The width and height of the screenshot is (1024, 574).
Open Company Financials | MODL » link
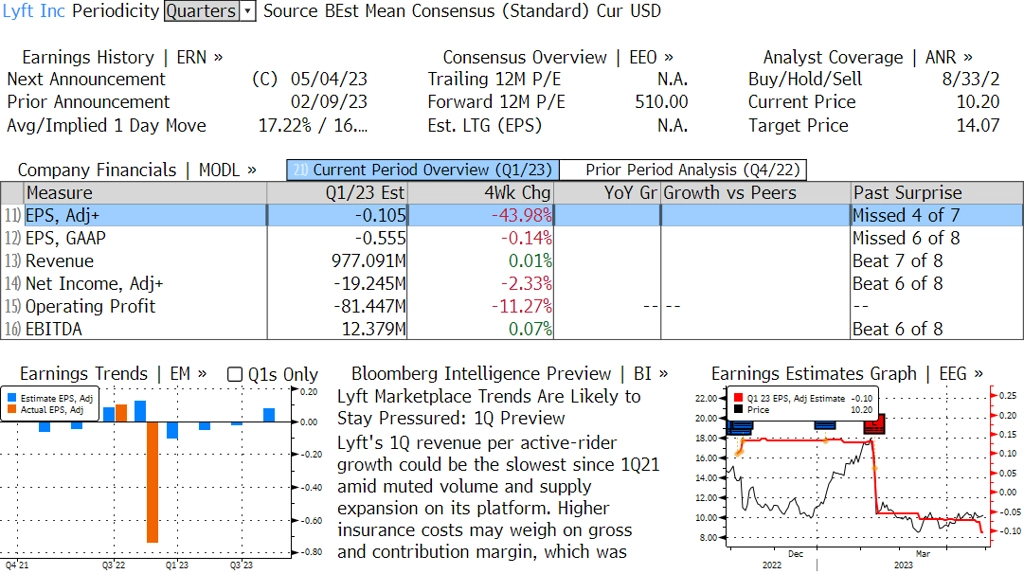137,170
